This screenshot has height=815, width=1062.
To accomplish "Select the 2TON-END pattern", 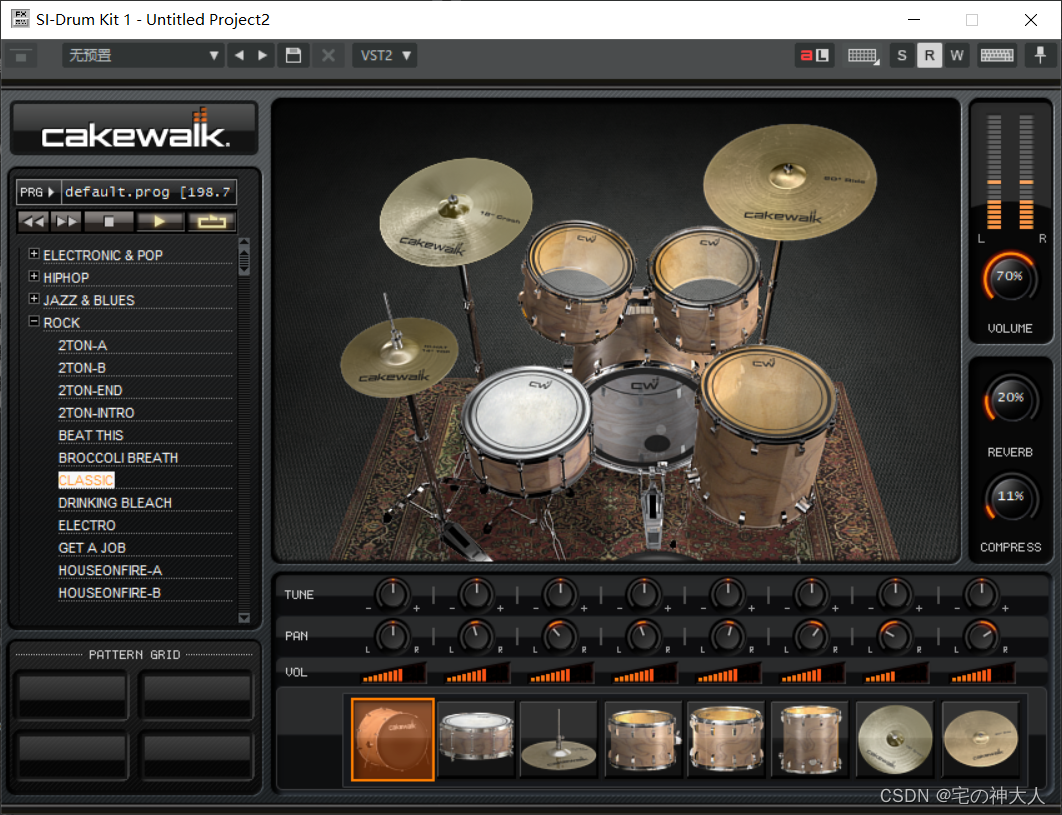I will [90, 390].
